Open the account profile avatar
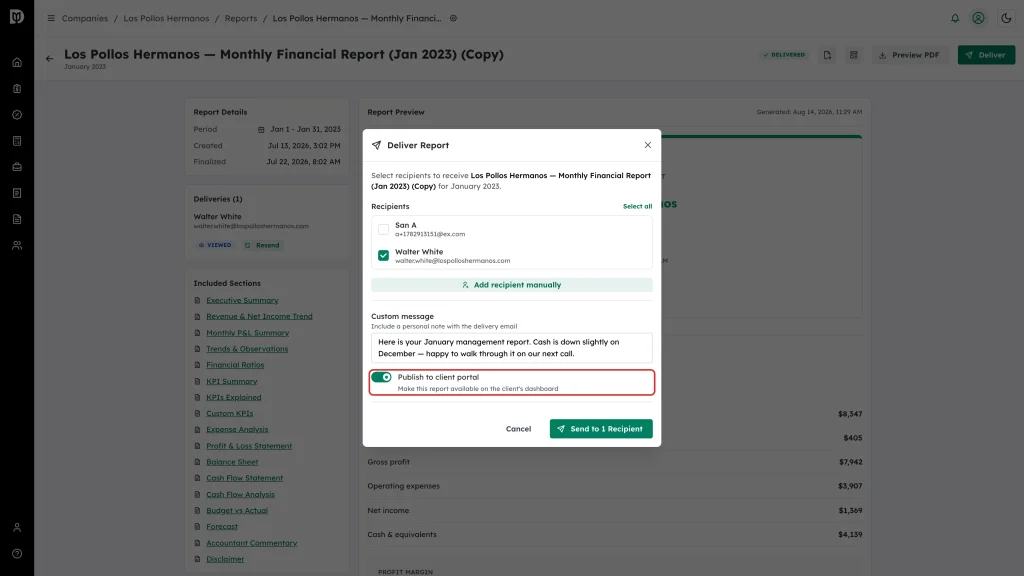Screen dimensions: 1024x576 (x=978, y=18)
